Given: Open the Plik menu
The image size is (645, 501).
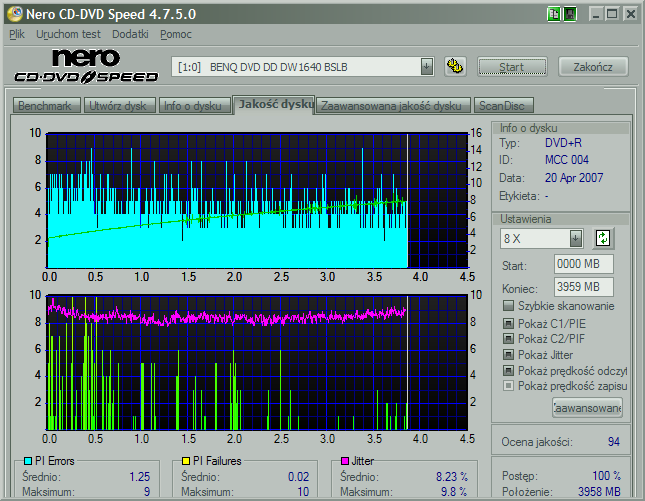Looking at the screenshot, I should (x=17, y=34).
